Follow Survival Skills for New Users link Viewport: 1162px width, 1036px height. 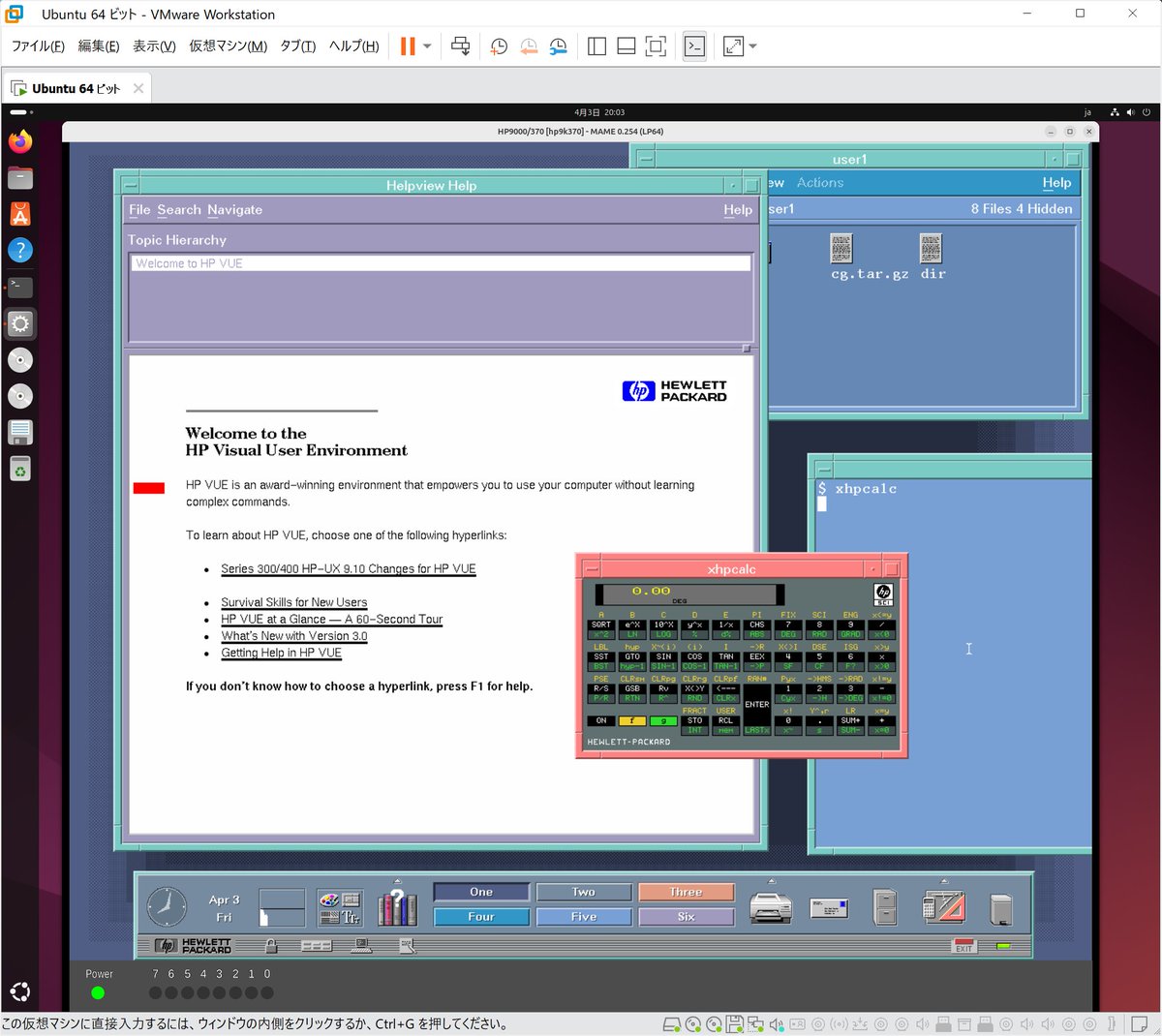[x=294, y=602]
